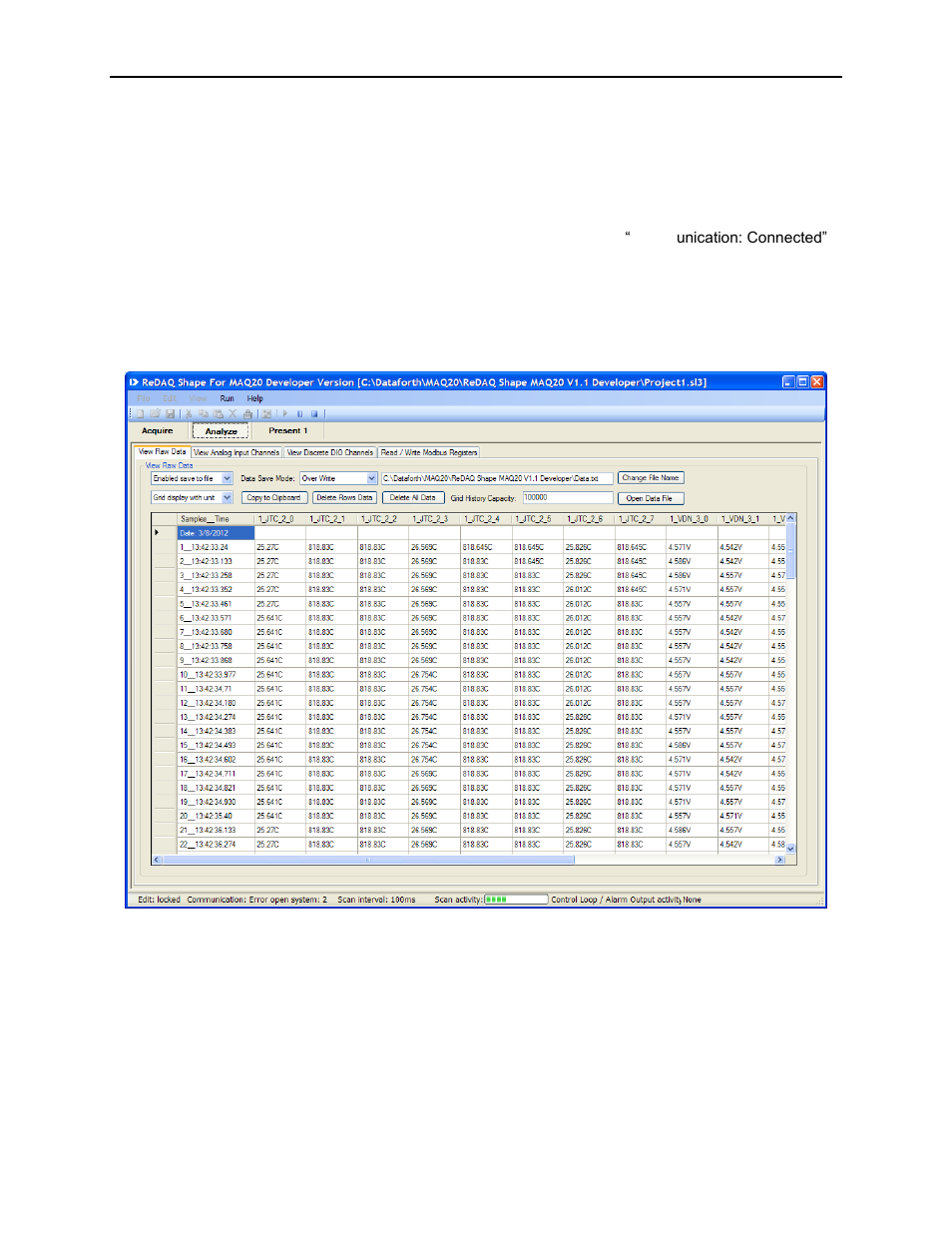
Task: Click the Change File Name button
Action: tap(651, 478)
